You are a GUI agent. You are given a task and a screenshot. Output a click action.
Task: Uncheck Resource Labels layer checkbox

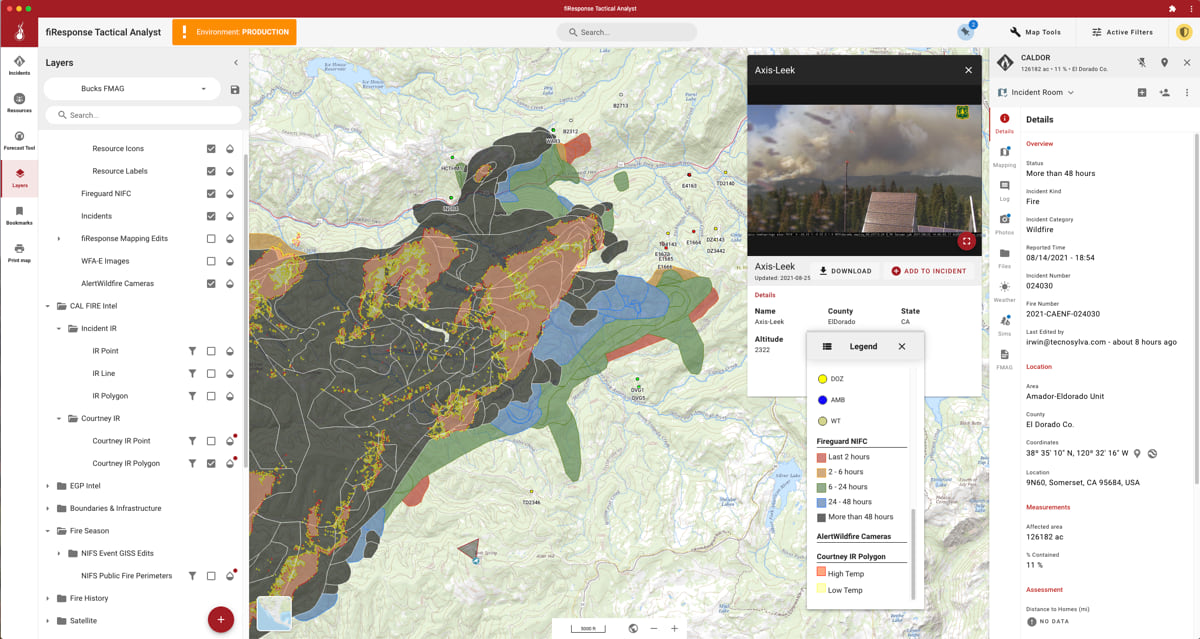[211, 171]
